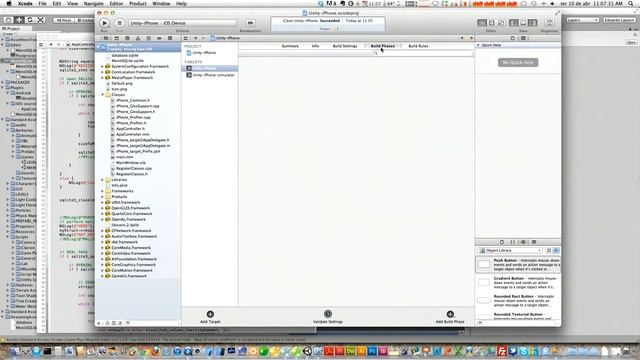Viewport: 640px width, 360px height.
Task: Switch library to icon grid view
Action: coord(549,250)
